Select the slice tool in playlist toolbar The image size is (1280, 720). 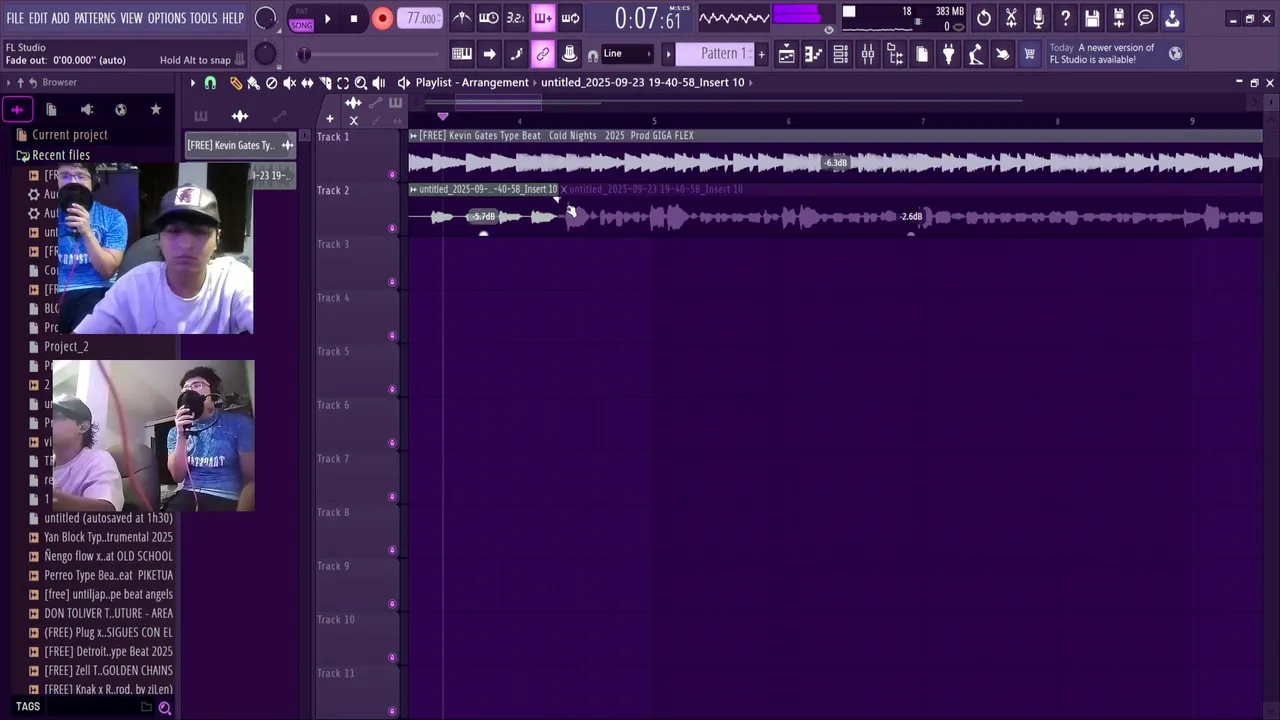coord(325,83)
